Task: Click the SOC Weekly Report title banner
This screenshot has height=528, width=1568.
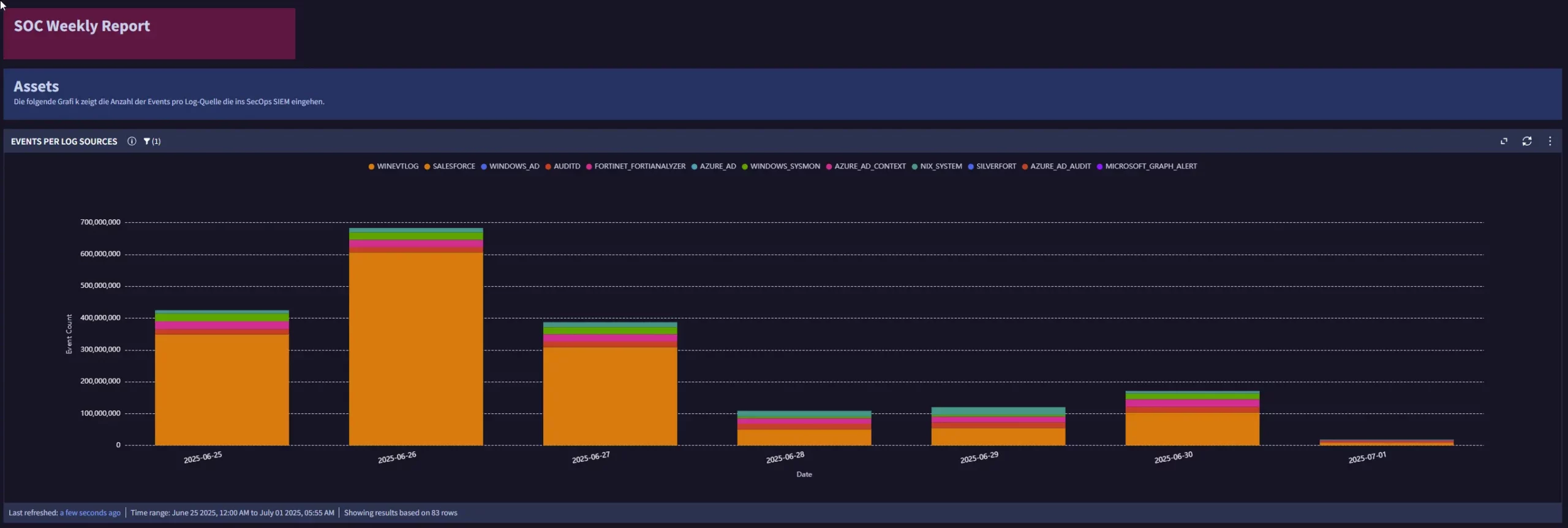Action: coord(149,34)
